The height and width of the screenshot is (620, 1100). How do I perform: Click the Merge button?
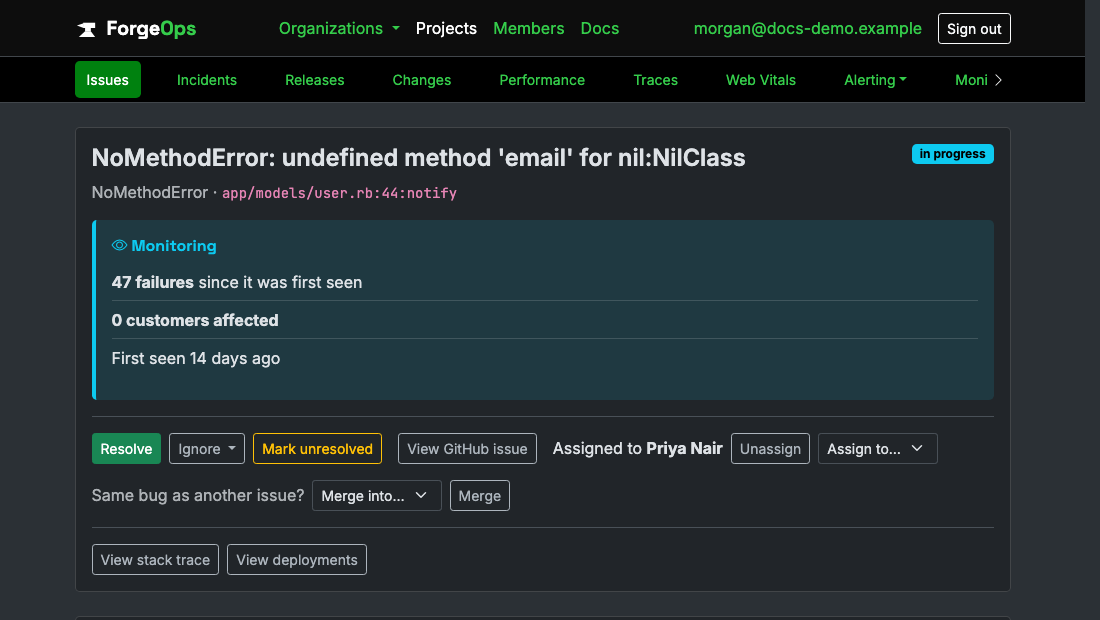[x=480, y=496]
